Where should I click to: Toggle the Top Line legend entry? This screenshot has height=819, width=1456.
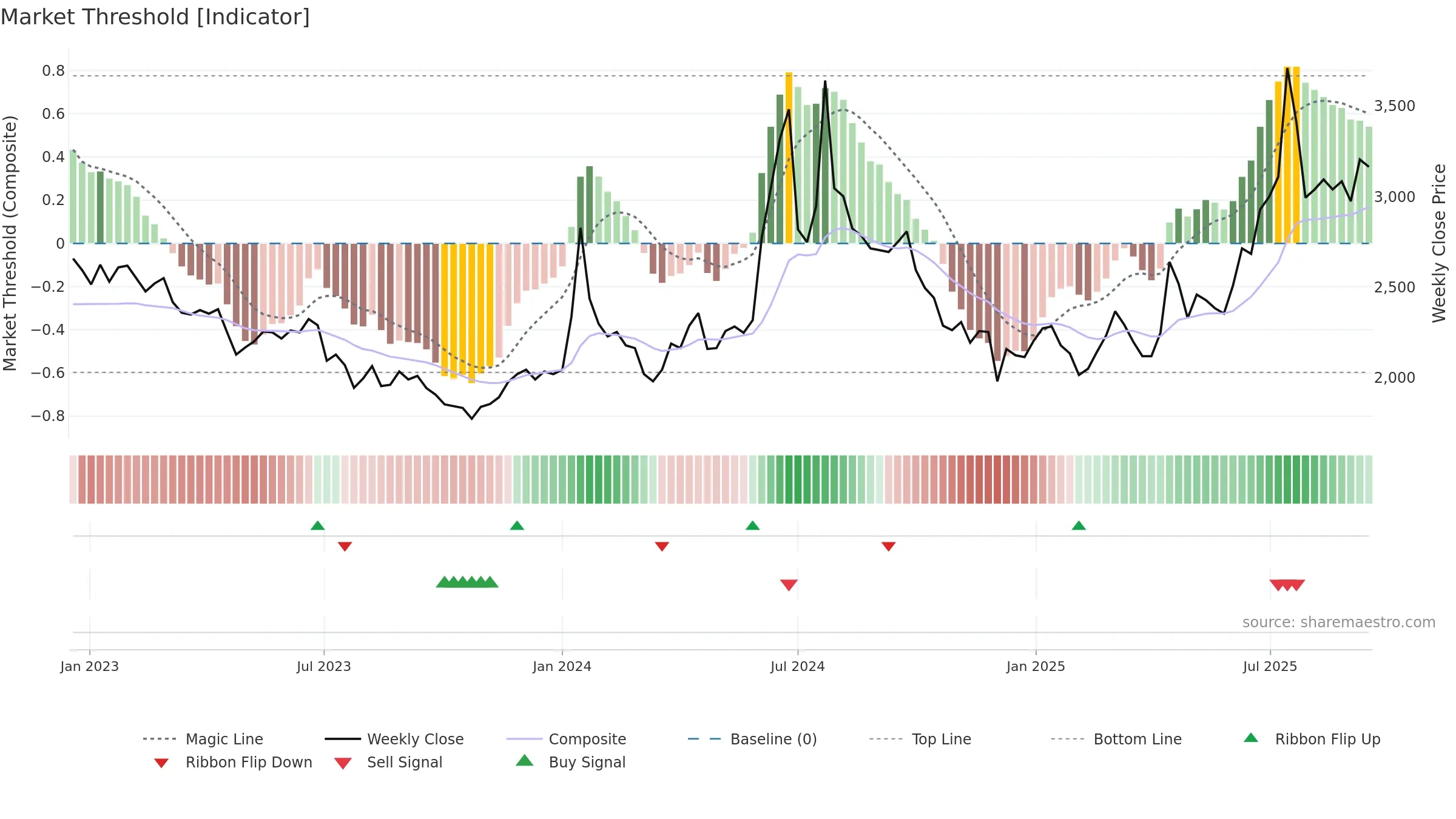pos(920,739)
